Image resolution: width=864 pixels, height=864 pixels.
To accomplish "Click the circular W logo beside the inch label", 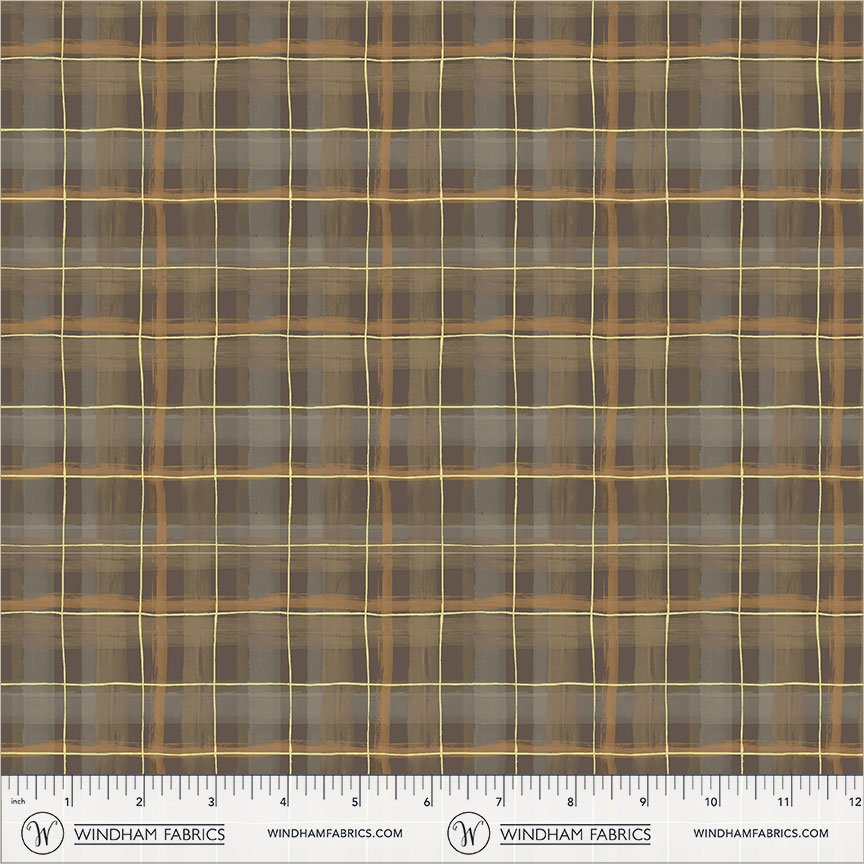I will pyautogui.click(x=42, y=832).
